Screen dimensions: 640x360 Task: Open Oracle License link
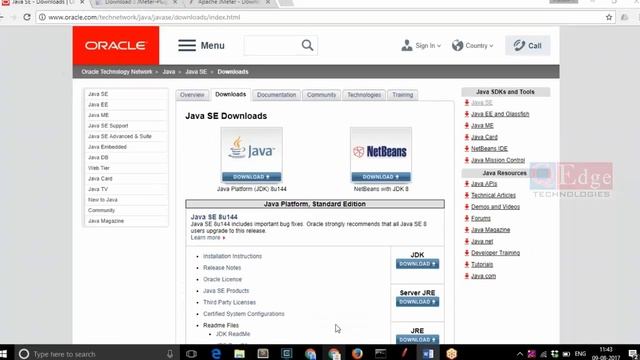222,279
